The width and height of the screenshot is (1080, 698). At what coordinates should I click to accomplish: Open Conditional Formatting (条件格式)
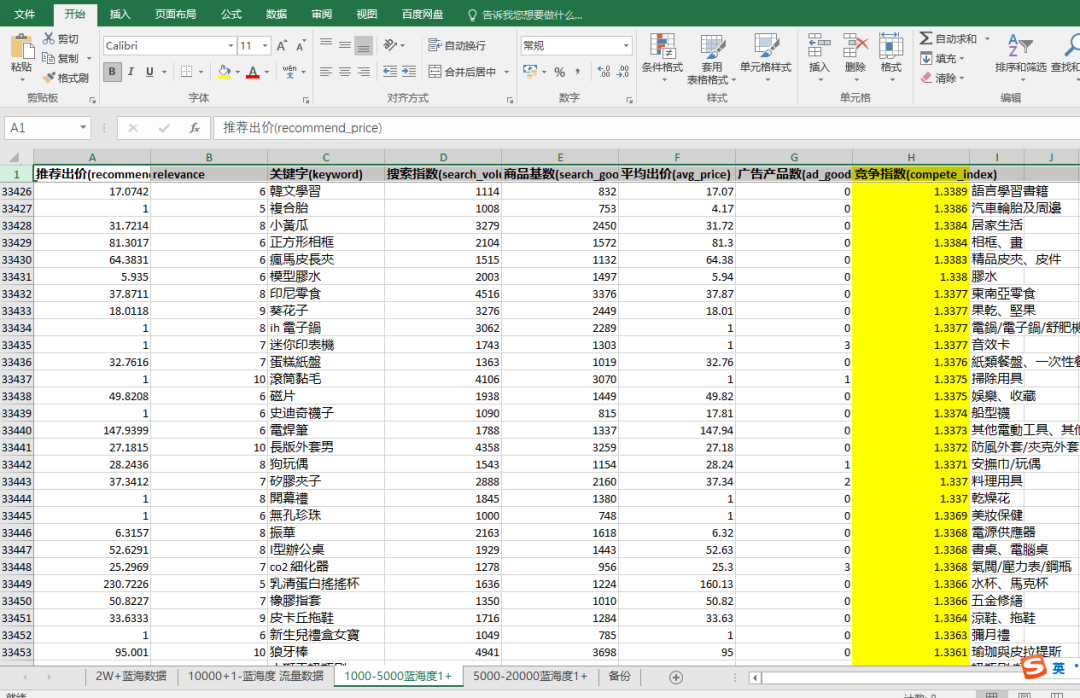[x=661, y=54]
